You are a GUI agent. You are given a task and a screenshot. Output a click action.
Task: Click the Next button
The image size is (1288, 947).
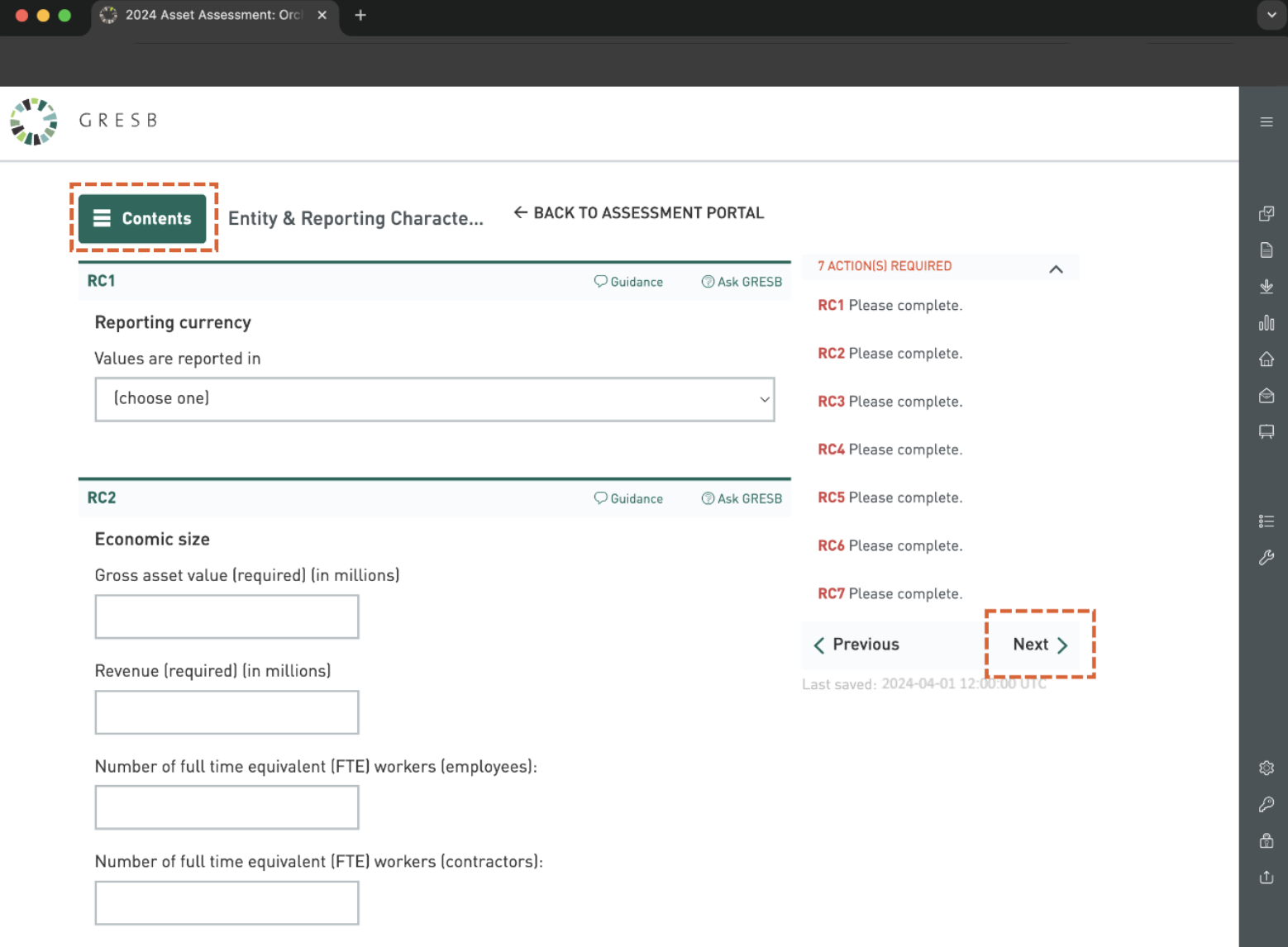1039,645
